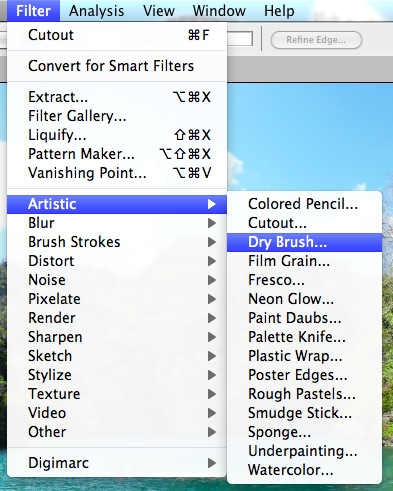Open the Sharpen submenu
The width and height of the screenshot is (393, 491).
(117, 337)
